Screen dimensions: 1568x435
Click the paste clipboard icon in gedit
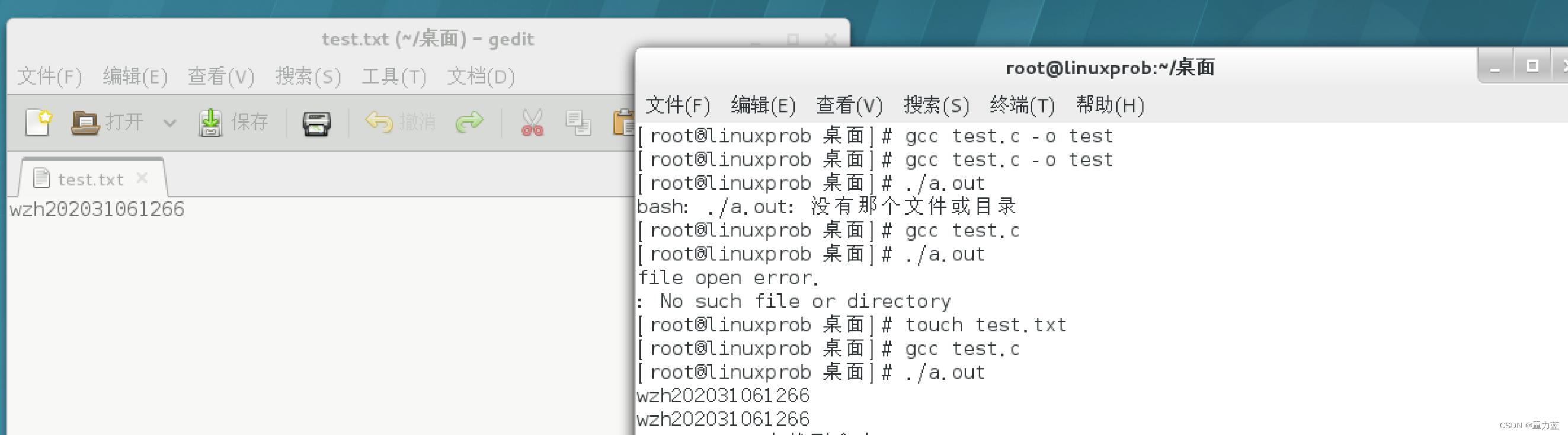pyautogui.click(x=623, y=122)
